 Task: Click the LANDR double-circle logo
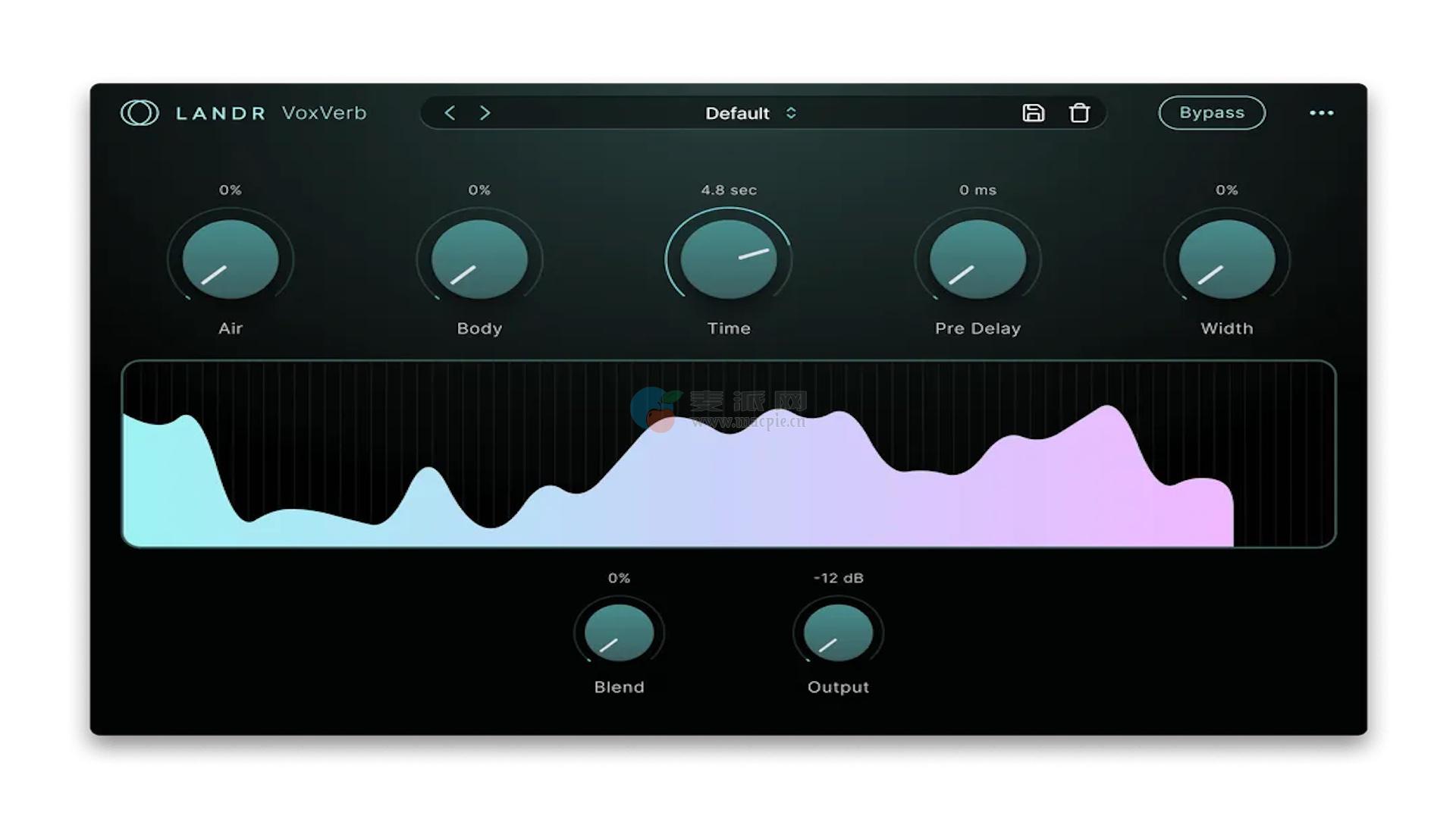coord(140,113)
